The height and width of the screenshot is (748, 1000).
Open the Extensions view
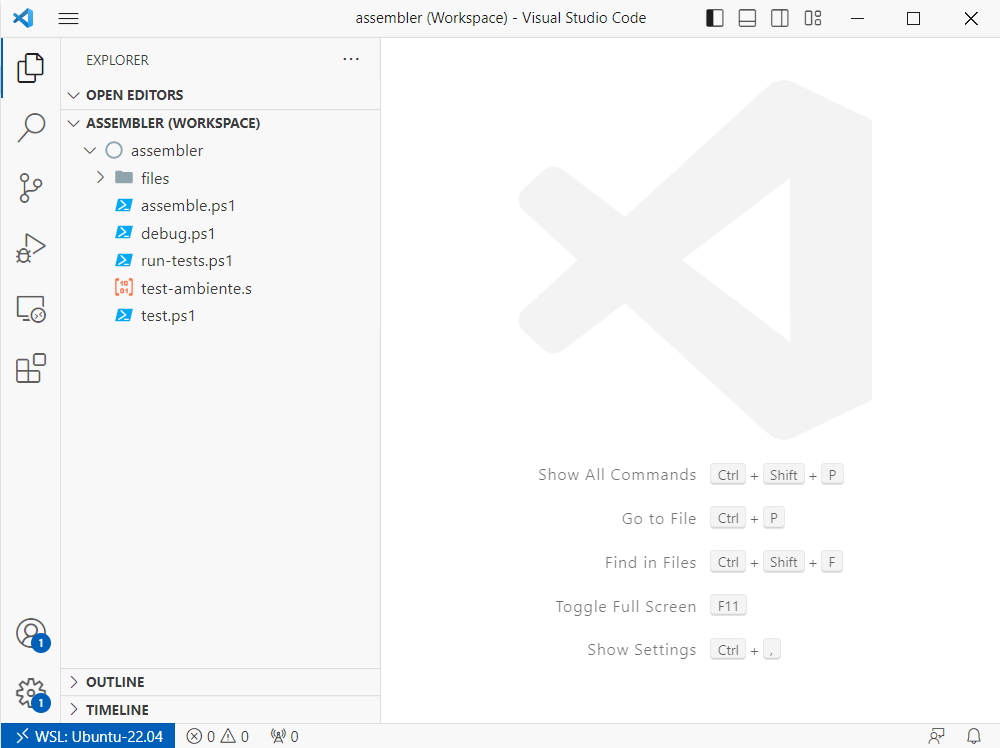31,369
